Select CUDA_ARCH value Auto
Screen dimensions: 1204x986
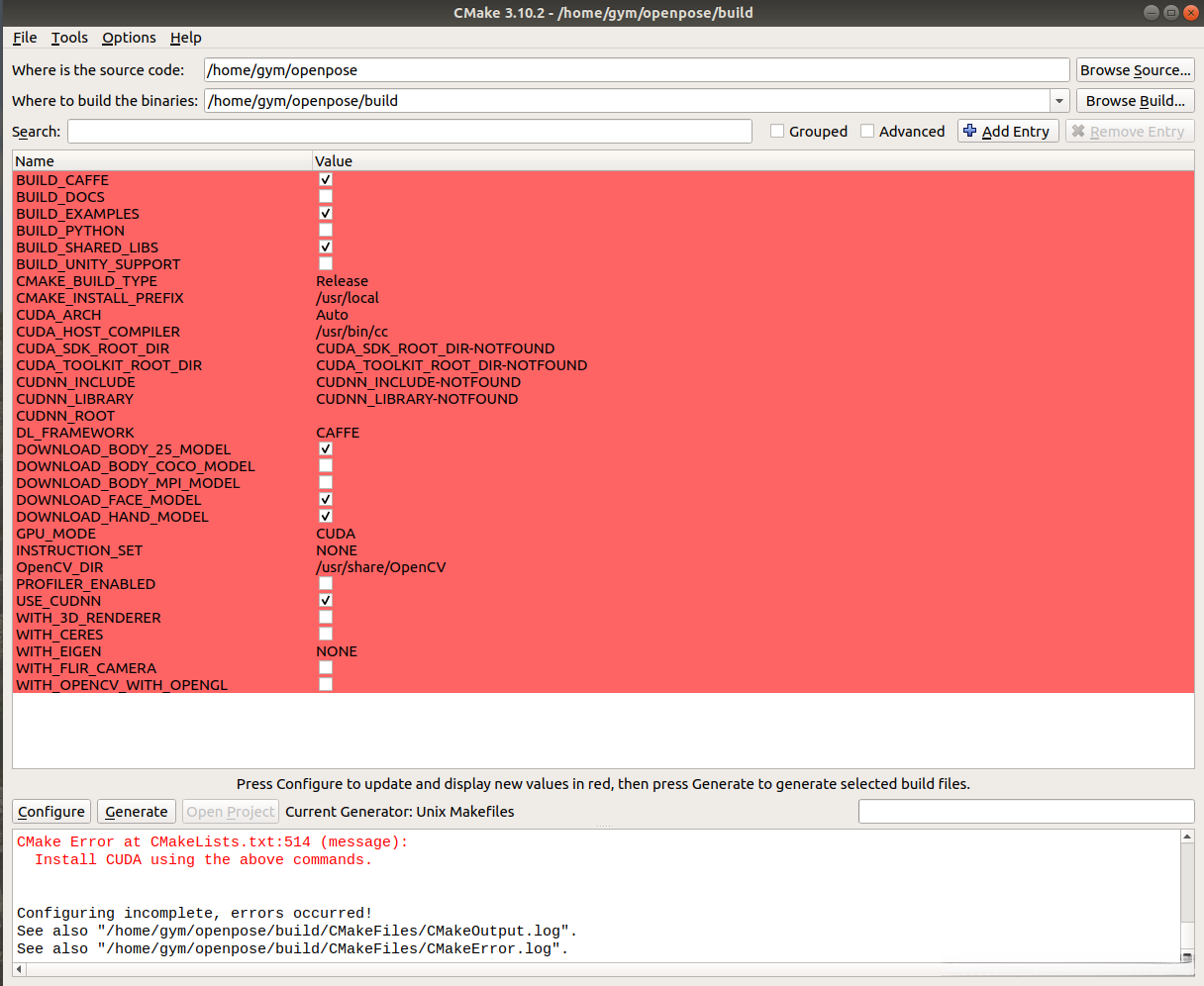pos(332,315)
